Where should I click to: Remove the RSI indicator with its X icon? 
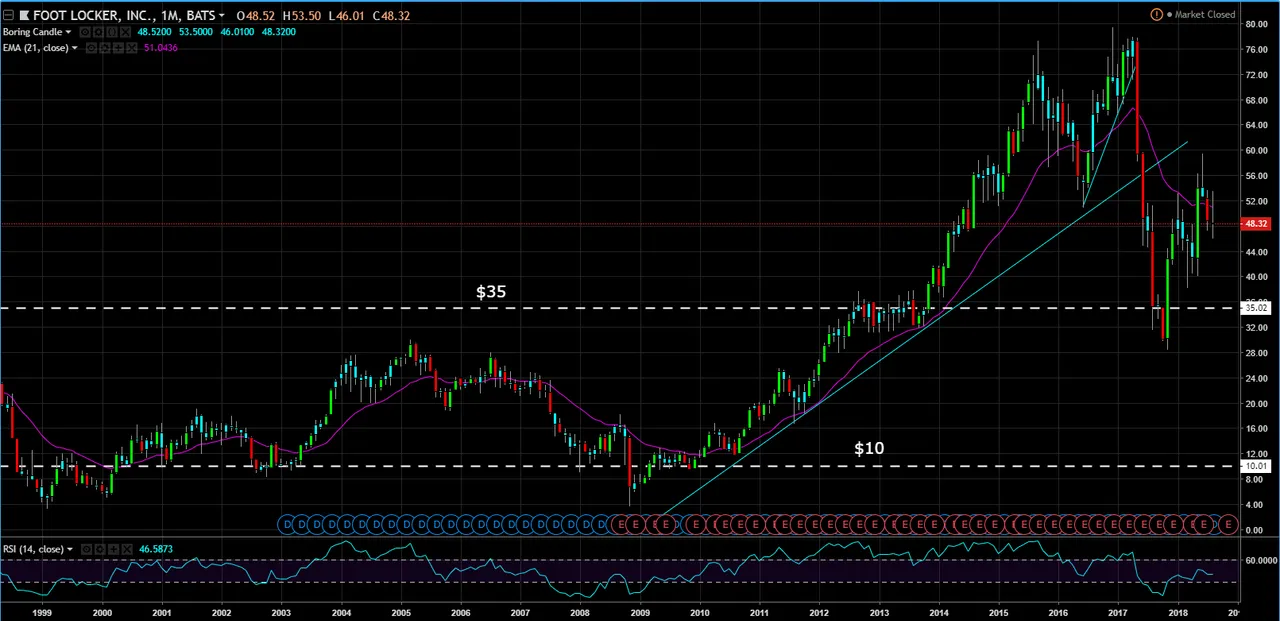click(x=127, y=549)
